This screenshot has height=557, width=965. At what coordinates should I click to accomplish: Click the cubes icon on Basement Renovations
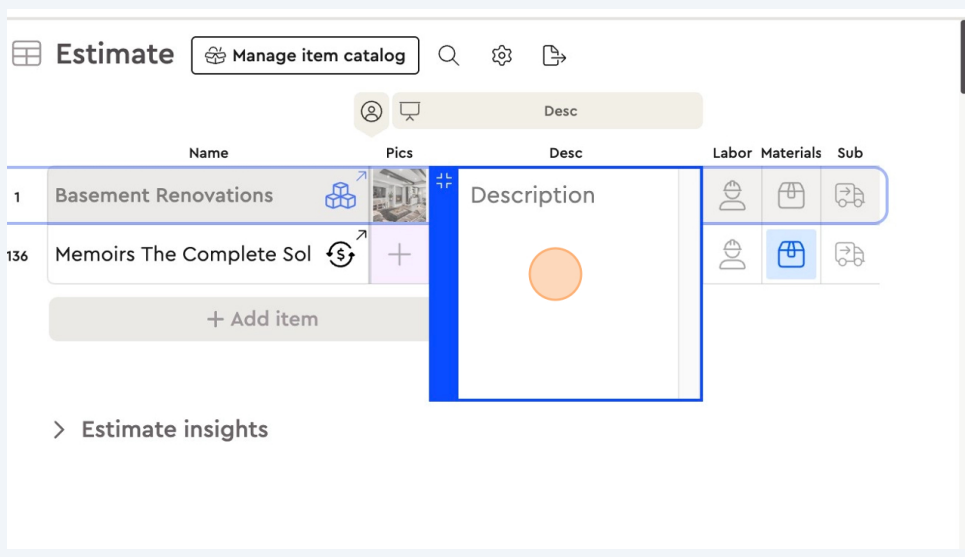(340, 197)
